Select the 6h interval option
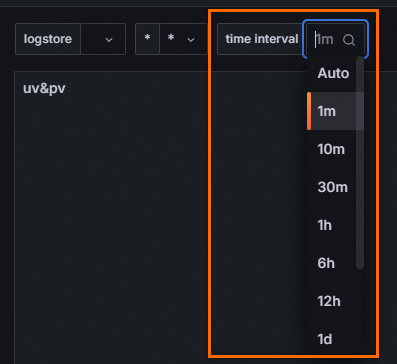 tap(335, 263)
